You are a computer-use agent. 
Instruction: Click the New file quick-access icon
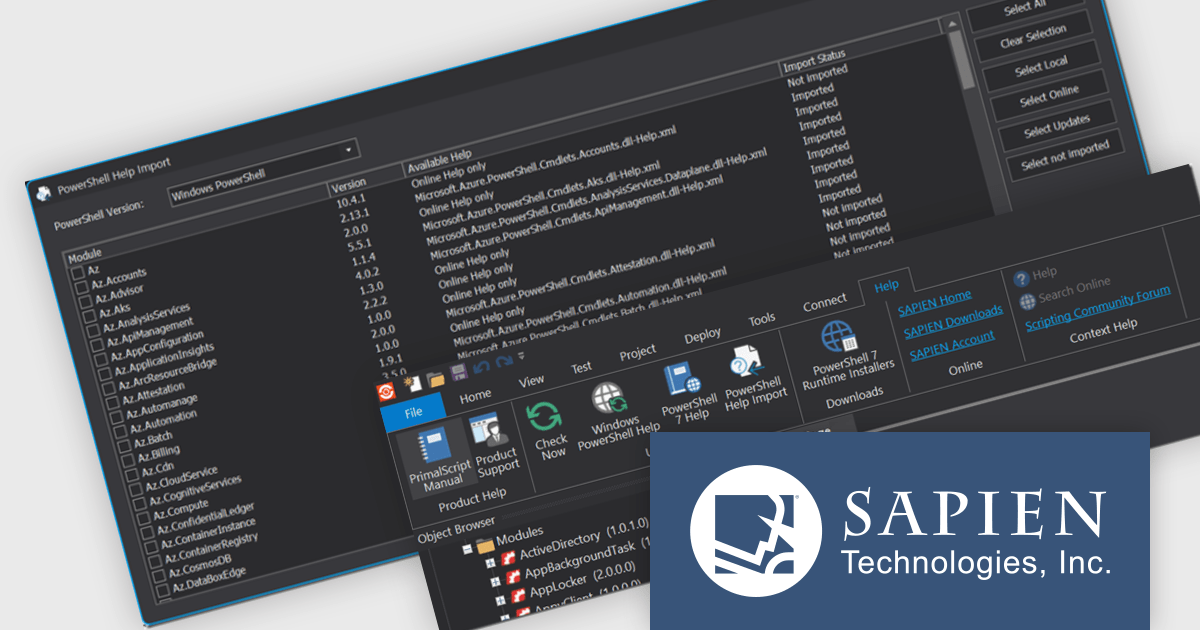click(x=411, y=385)
